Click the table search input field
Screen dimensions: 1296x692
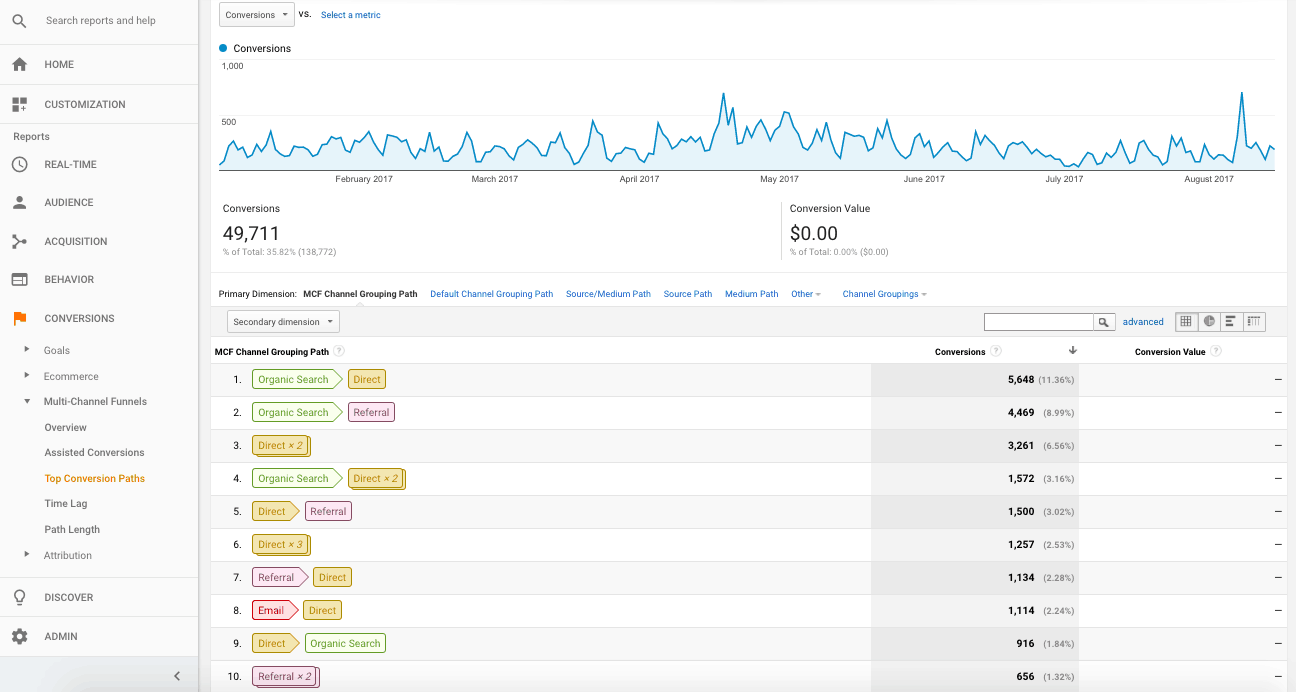1038,322
